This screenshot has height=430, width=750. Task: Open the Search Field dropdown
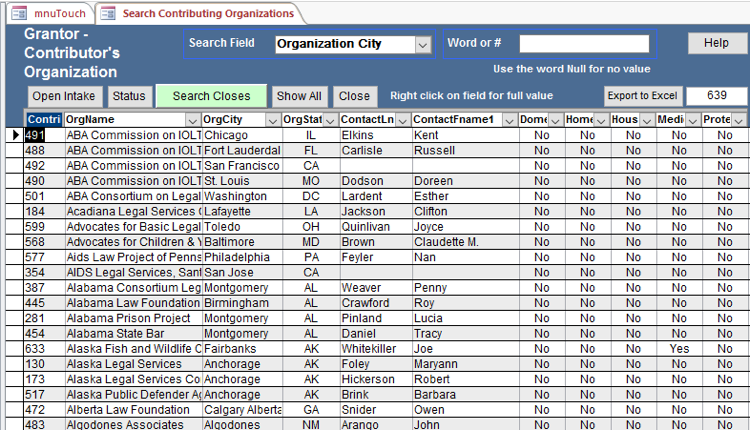[423, 44]
